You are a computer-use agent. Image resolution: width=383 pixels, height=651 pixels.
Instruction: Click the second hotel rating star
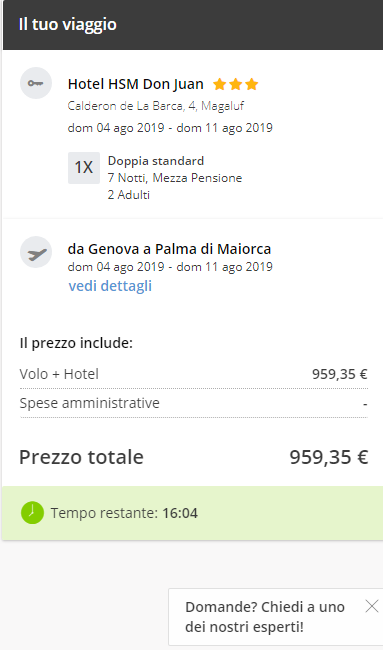(236, 85)
